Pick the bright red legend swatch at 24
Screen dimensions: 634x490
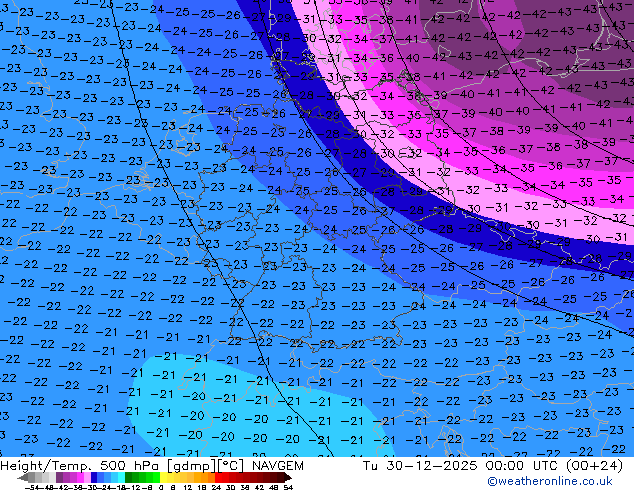(x=218, y=477)
